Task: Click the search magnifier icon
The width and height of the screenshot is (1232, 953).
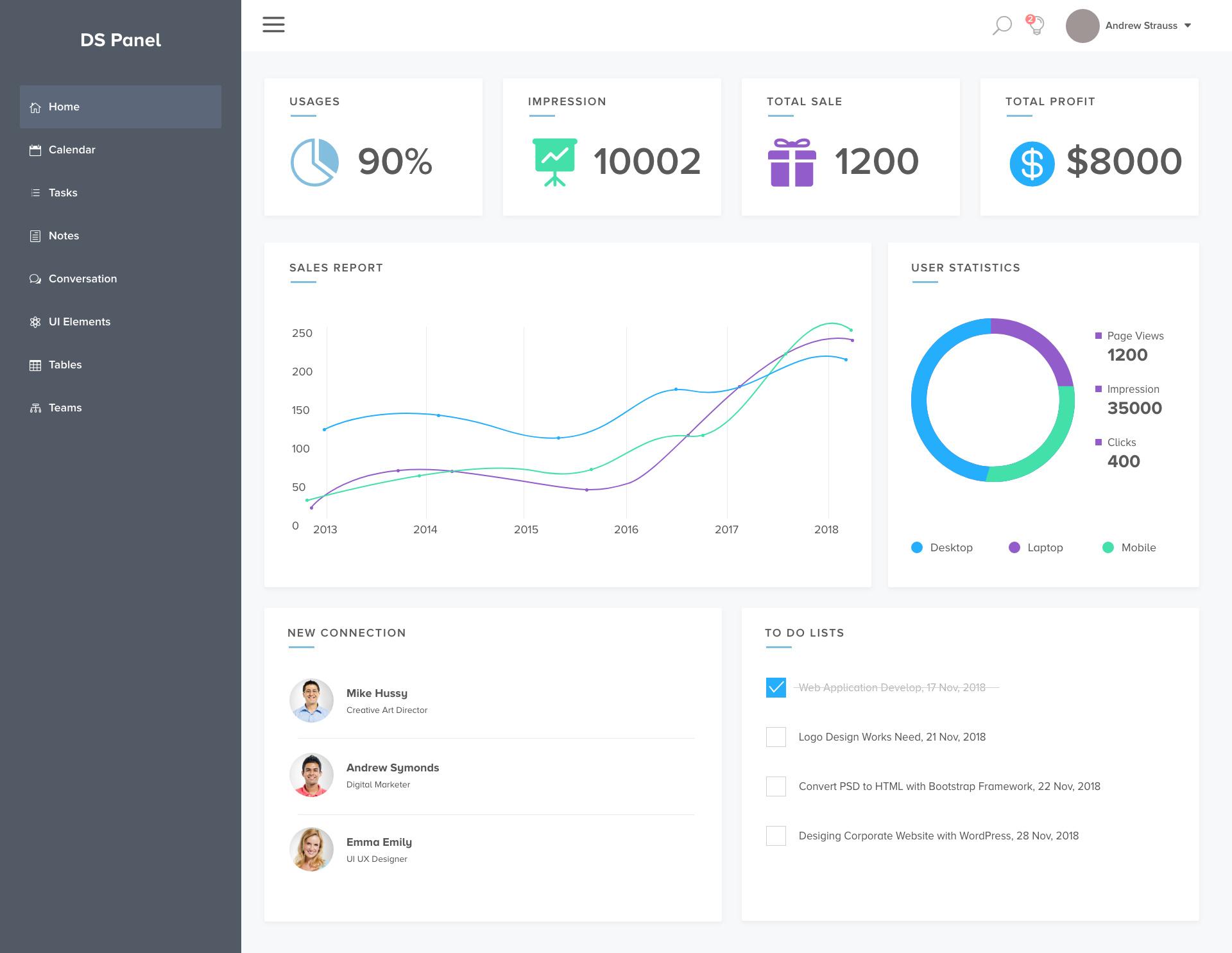Action: pos(1002,26)
